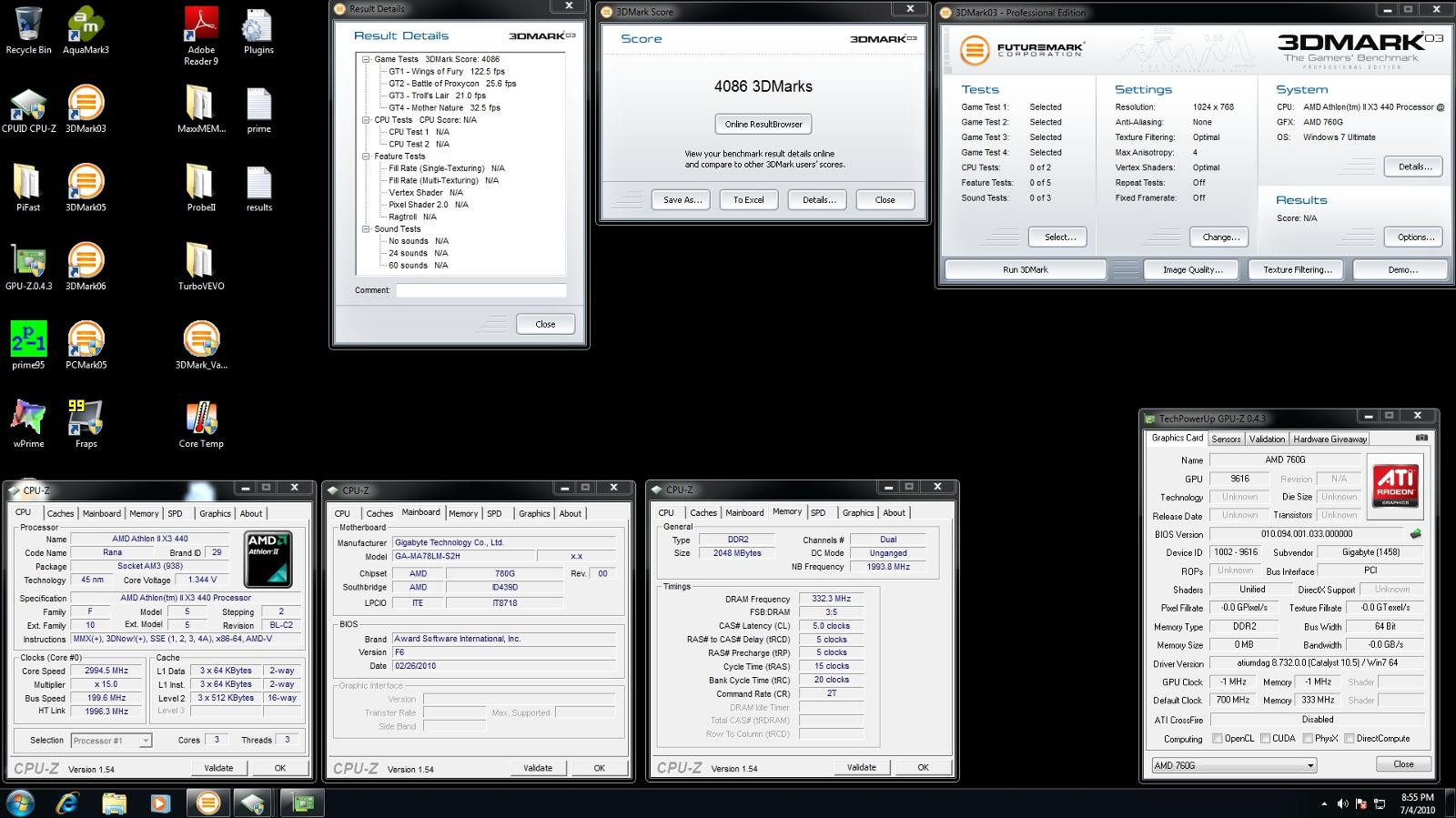
Task: Toggle the OpenCL checkbox in GPU-Z
Action: tap(1217, 739)
